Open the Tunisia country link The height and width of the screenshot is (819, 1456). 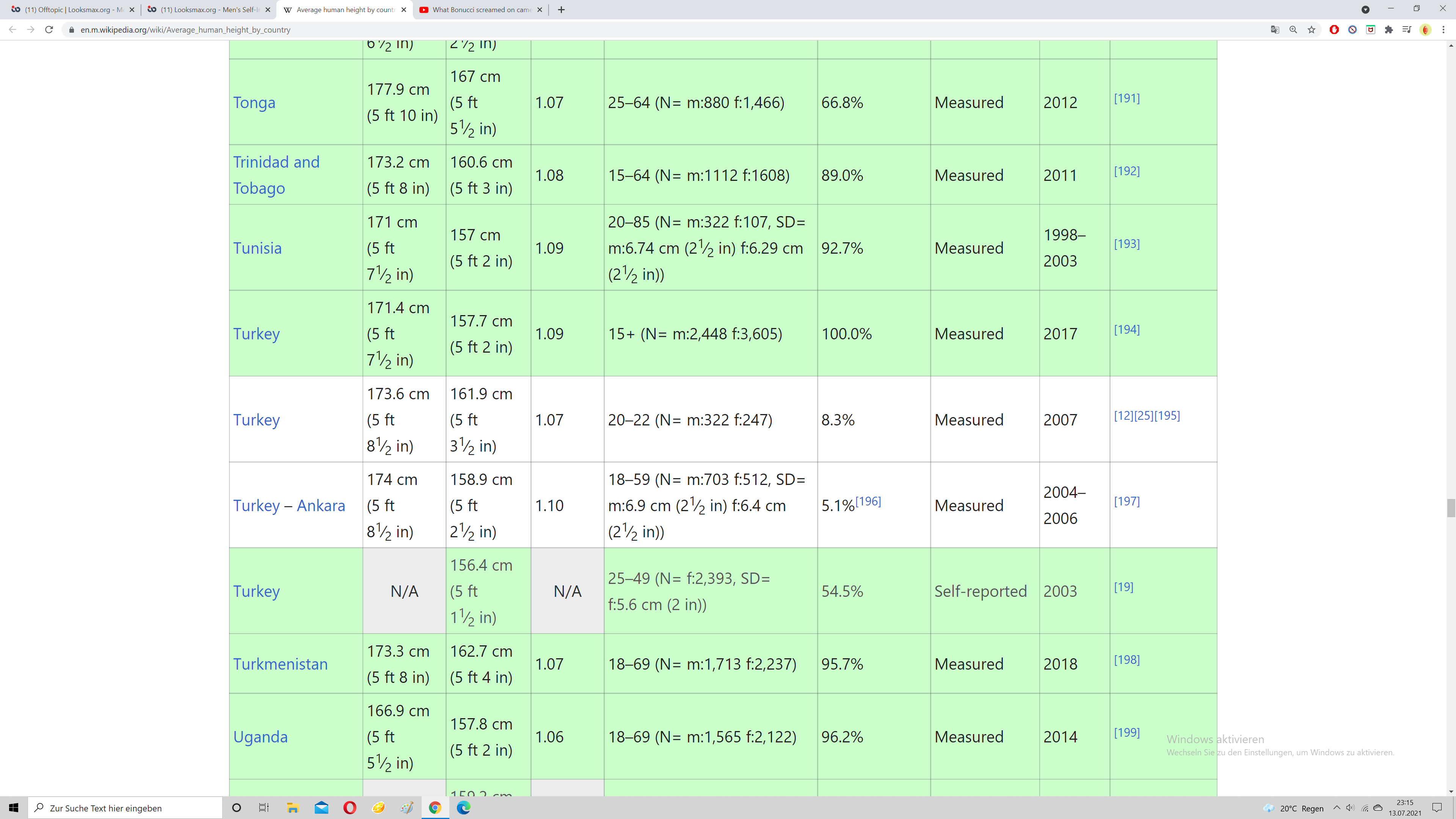257,248
